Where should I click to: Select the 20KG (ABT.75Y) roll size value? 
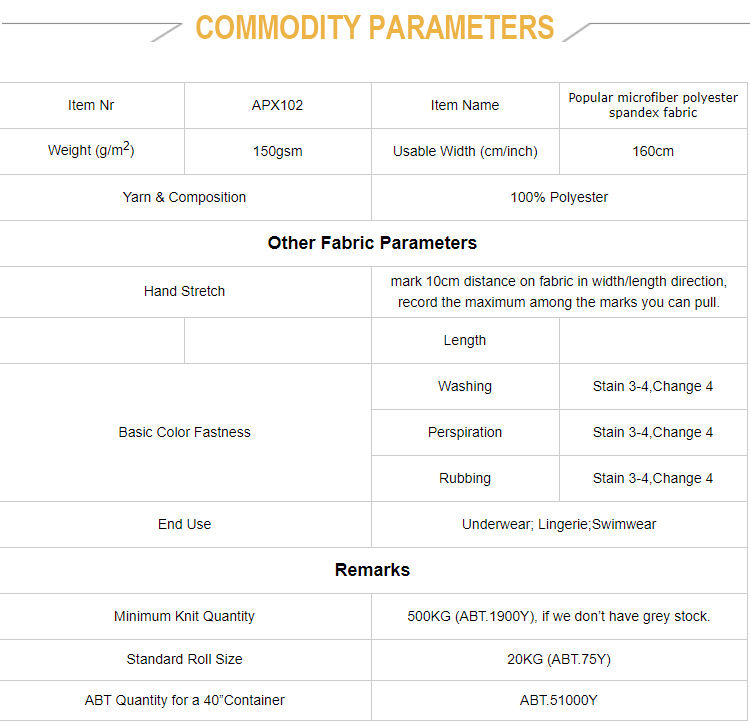coord(559,659)
